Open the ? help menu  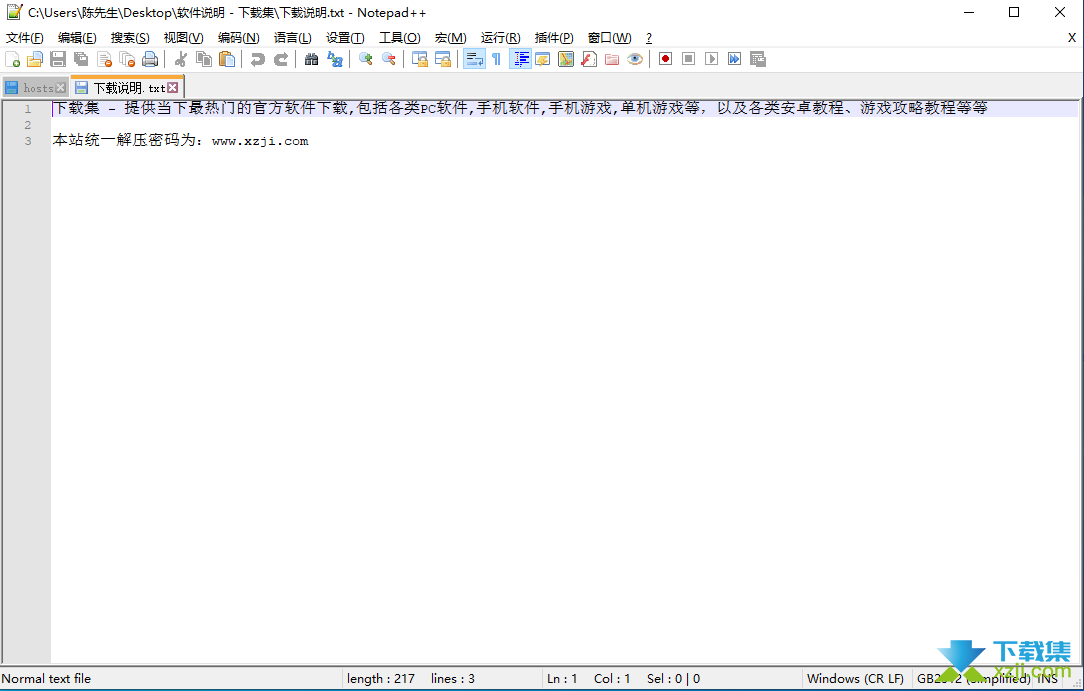coord(648,38)
